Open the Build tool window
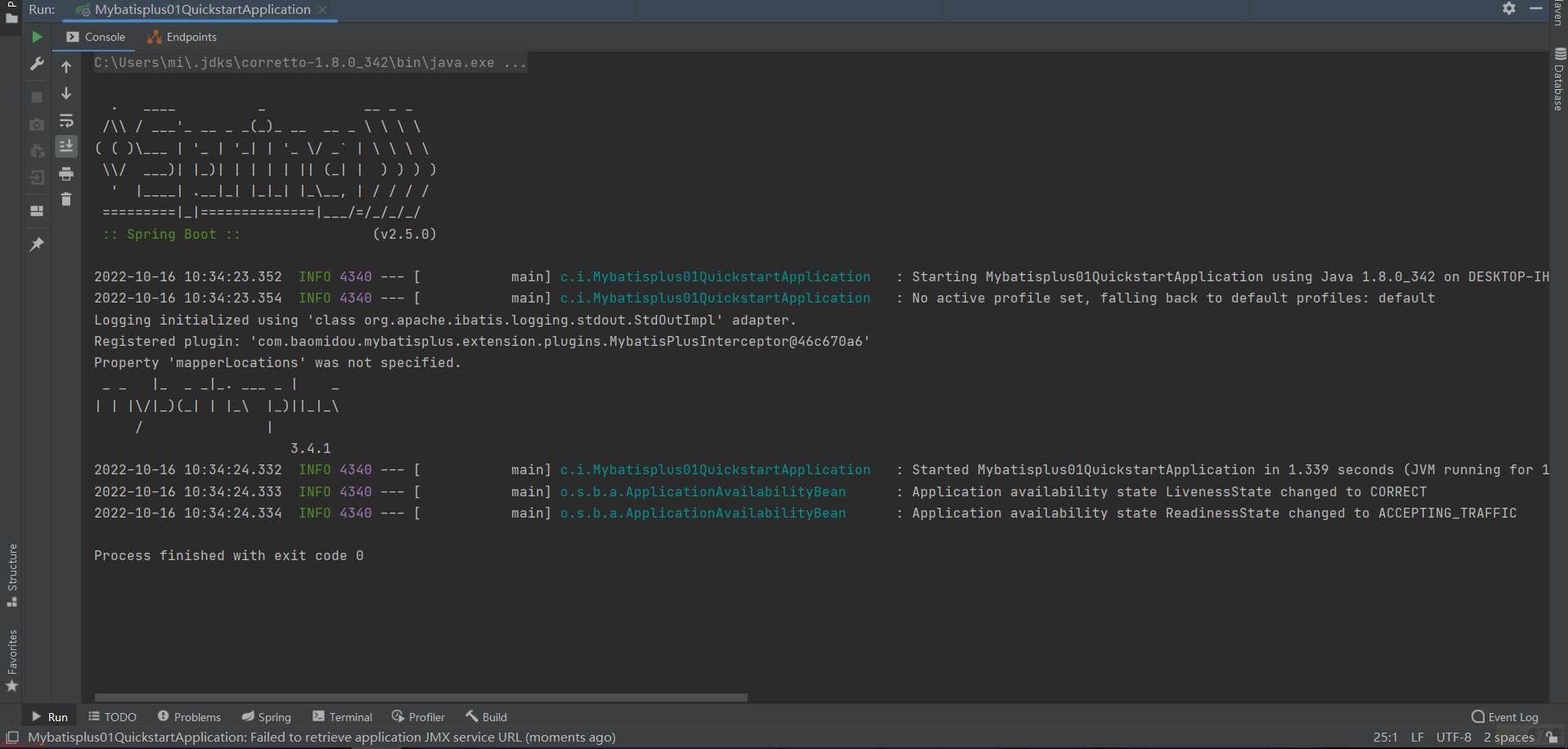This screenshot has height=749, width=1568. [x=486, y=717]
